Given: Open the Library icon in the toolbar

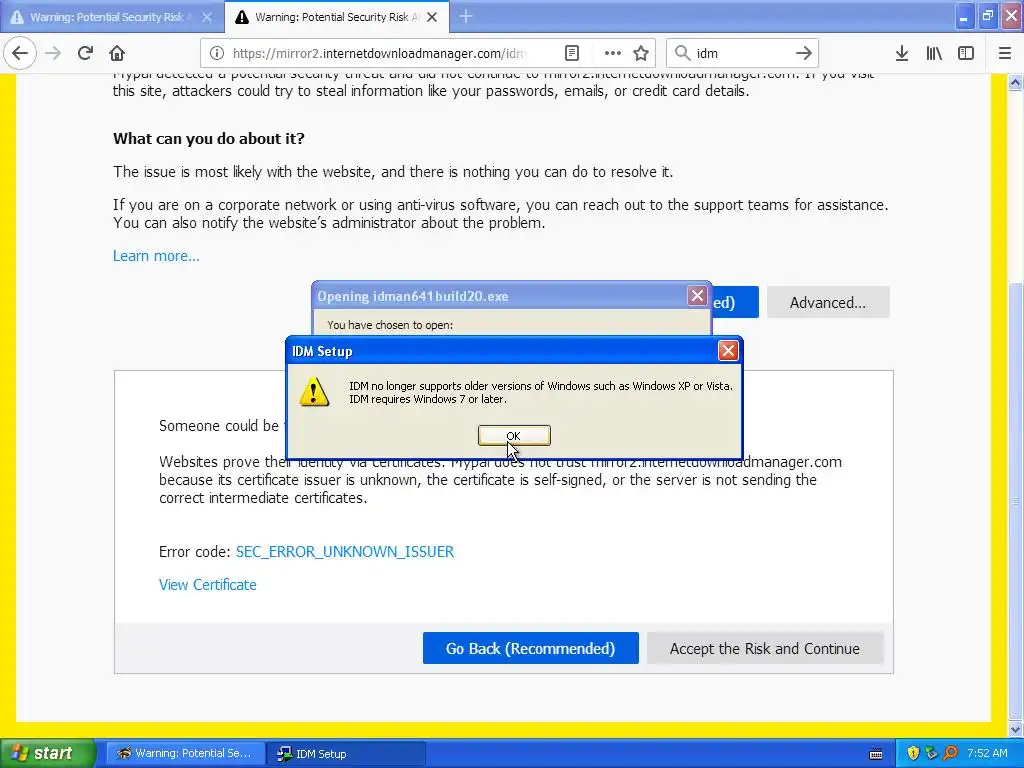Looking at the screenshot, I should click(x=934, y=53).
